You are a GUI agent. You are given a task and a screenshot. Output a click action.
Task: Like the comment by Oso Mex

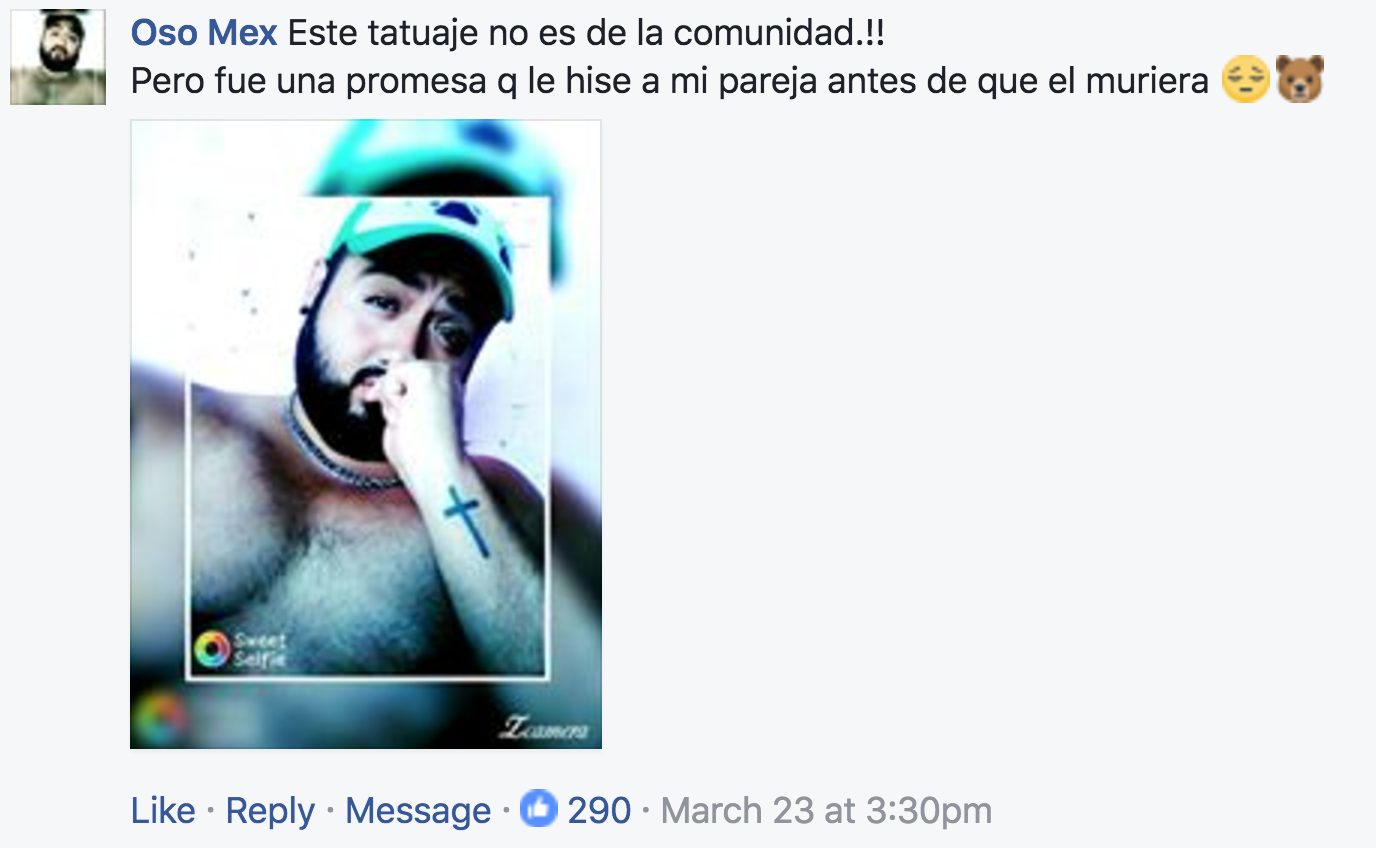pyautogui.click(x=163, y=810)
